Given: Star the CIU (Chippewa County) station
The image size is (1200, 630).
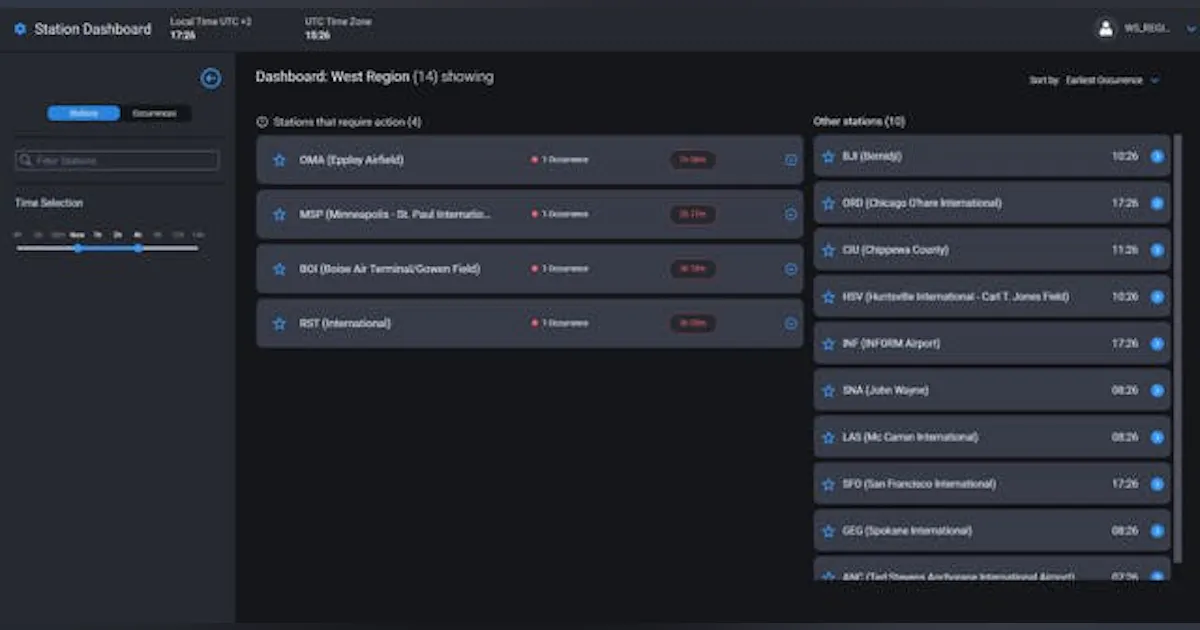Looking at the screenshot, I should tap(828, 250).
